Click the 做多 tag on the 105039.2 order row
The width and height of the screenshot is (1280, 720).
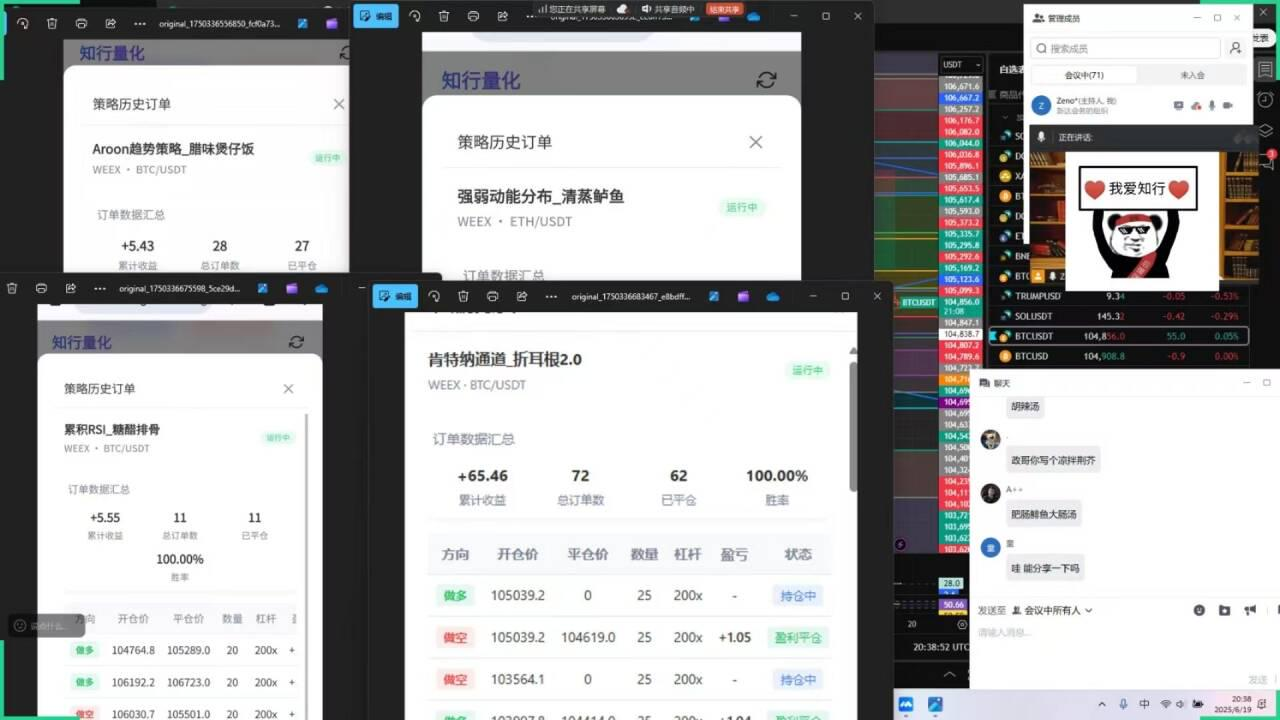455,595
